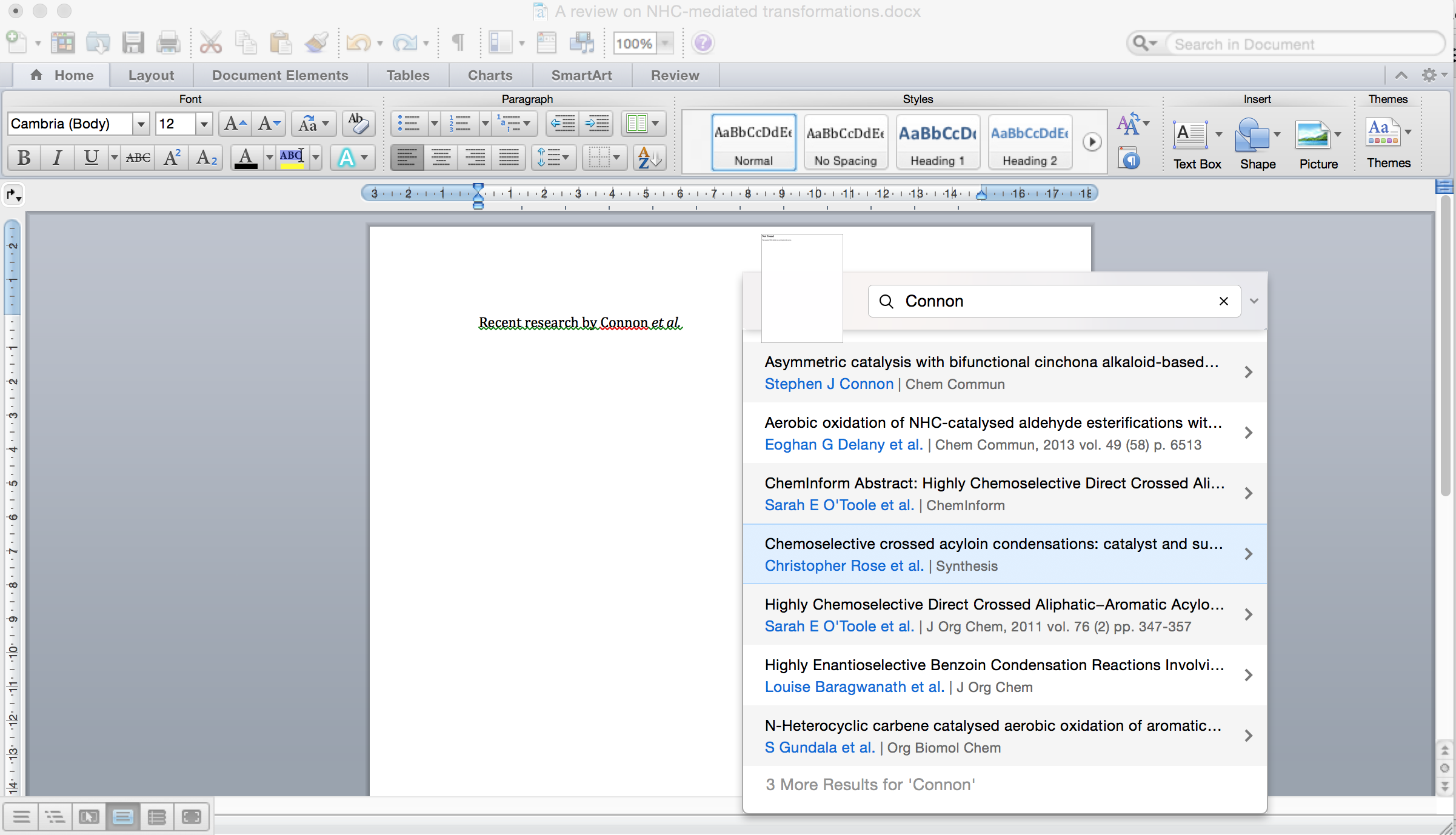Expand the search results dropdown arrow

point(1254,301)
